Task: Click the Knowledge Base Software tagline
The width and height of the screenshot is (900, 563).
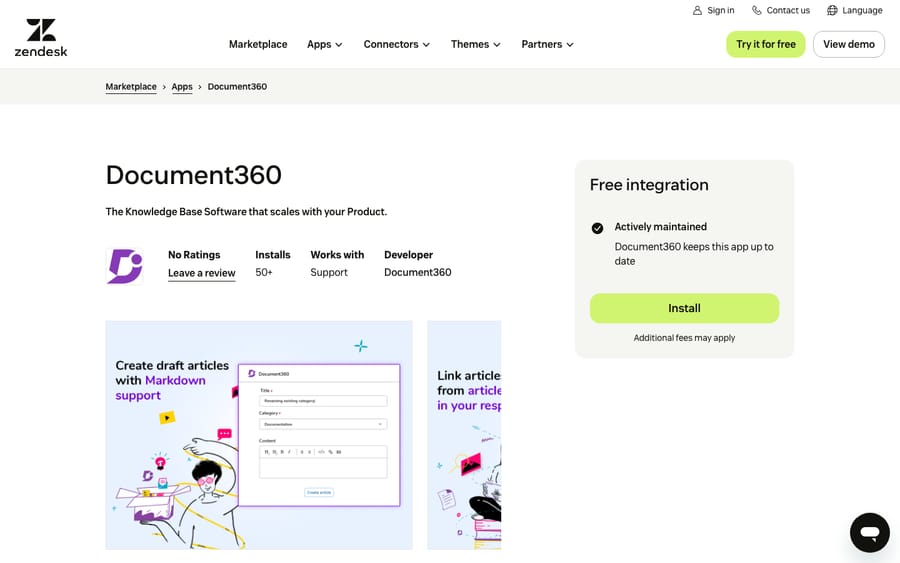Action: (x=246, y=212)
